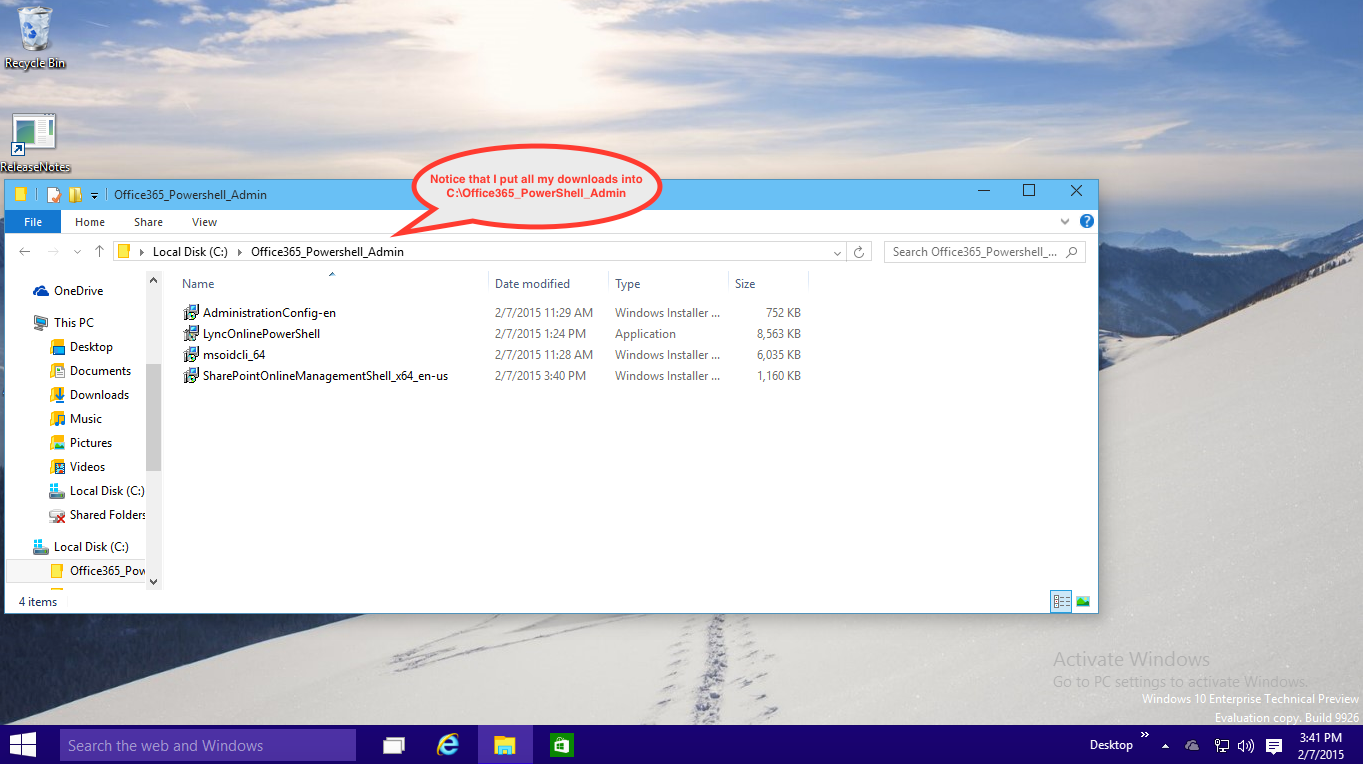Launch Internet Explorer from the taskbar
The image size is (1363, 764).
(449, 745)
